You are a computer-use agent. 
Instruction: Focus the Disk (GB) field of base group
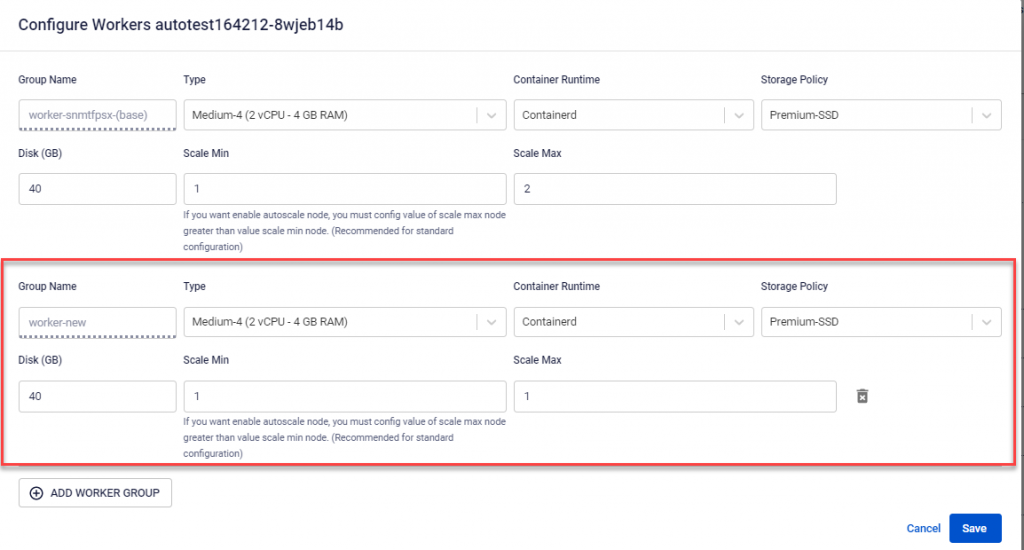97,189
